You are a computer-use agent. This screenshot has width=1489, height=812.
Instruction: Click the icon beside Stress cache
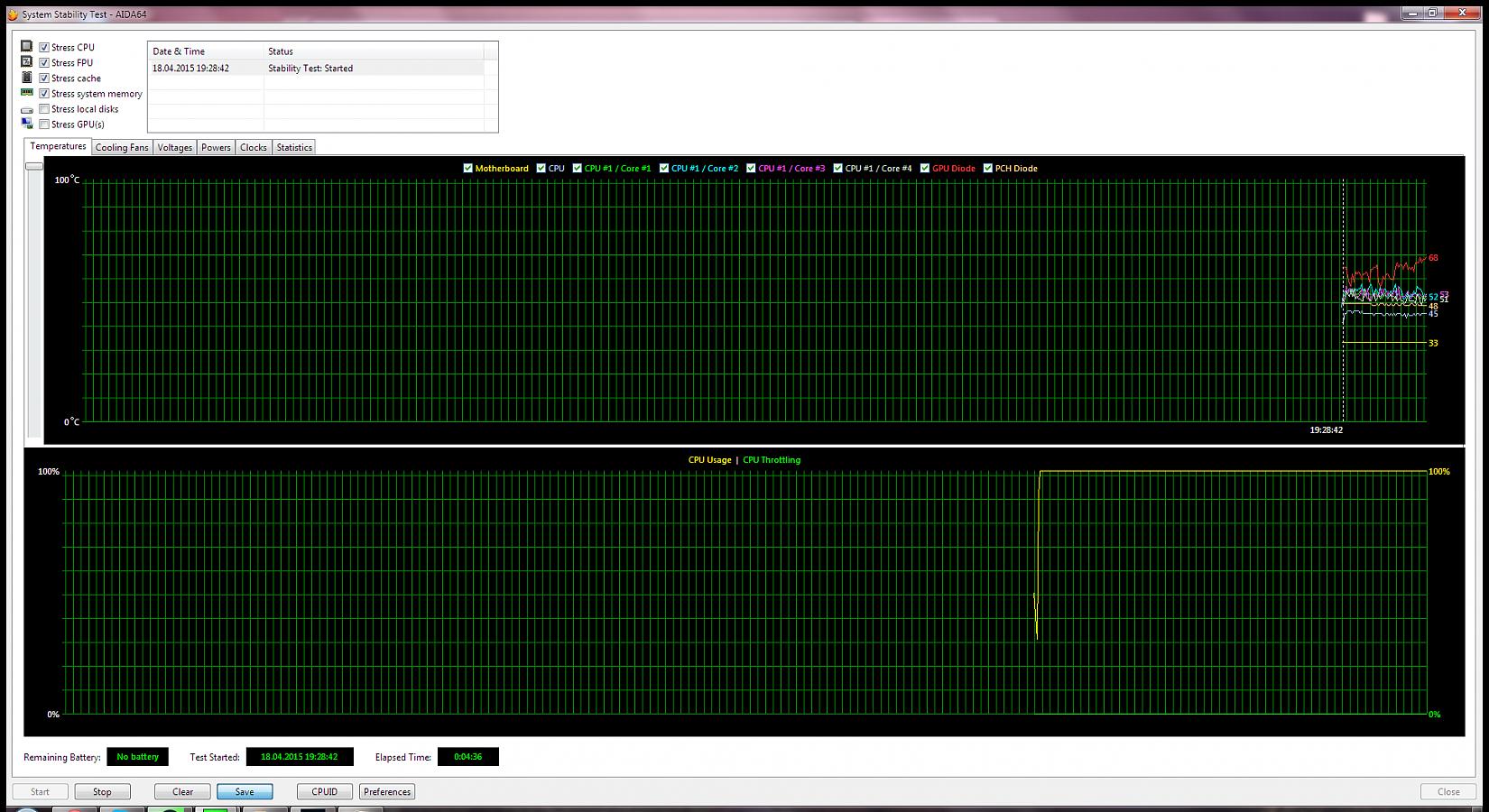point(27,78)
